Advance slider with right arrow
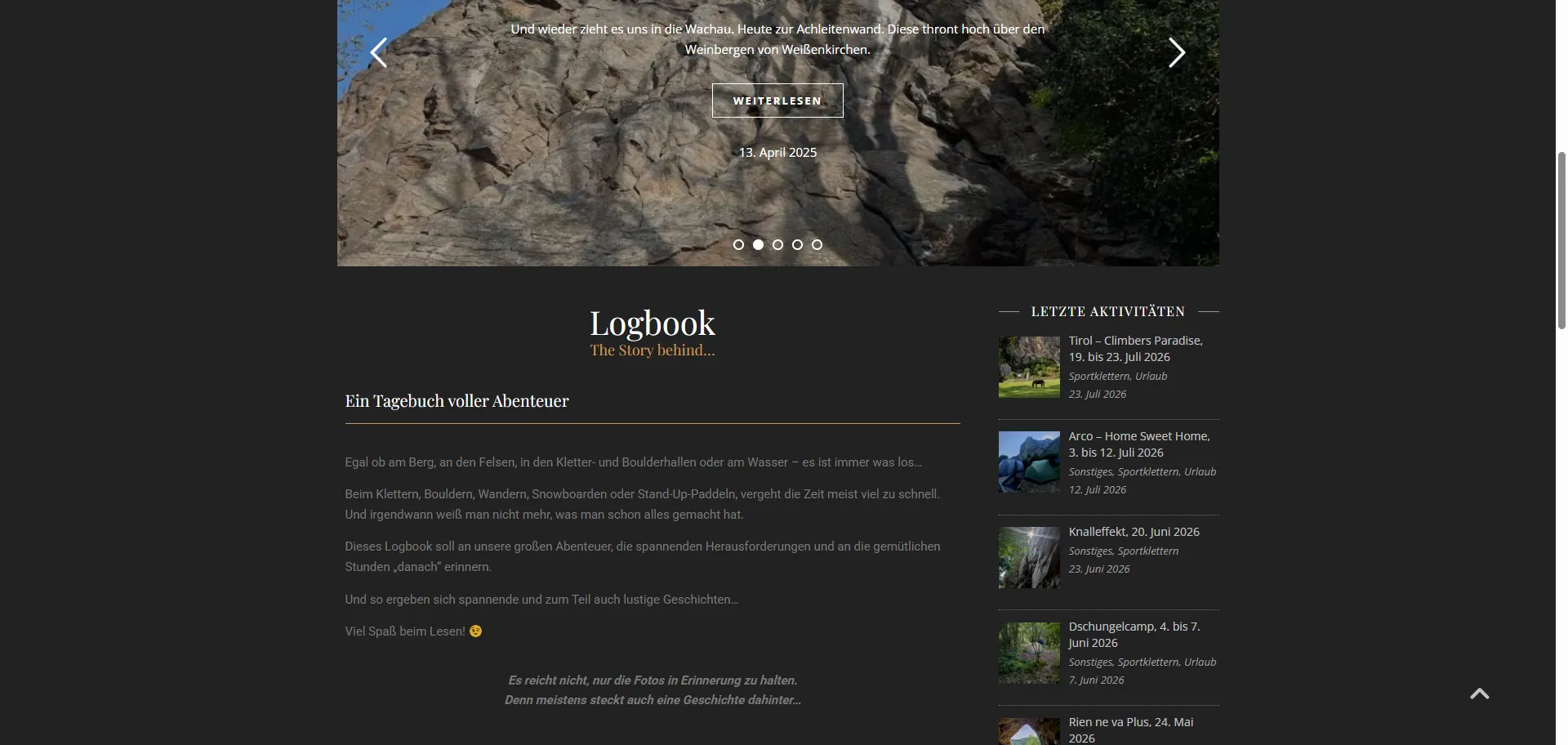This screenshot has height=745, width=1568. click(x=1177, y=53)
